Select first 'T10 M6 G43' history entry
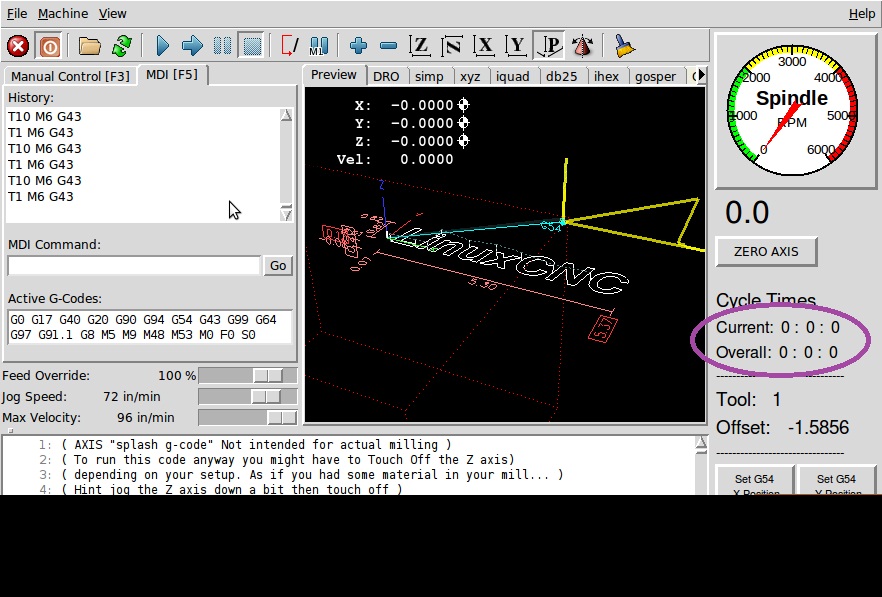The width and height of the screenshot is (882, 597). tap(45, 116)
